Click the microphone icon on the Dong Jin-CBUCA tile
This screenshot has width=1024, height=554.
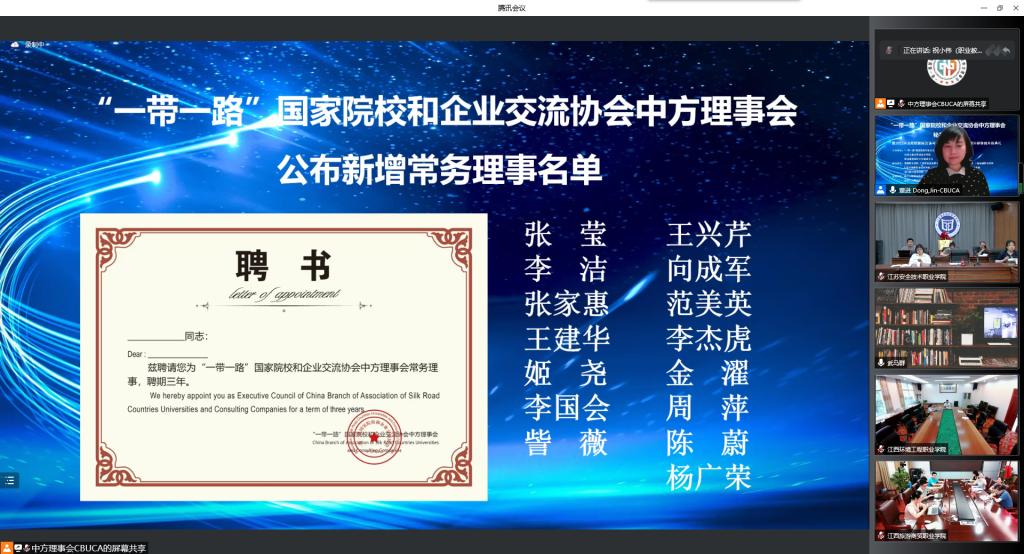pyautogui.click(x=892, y=190)
